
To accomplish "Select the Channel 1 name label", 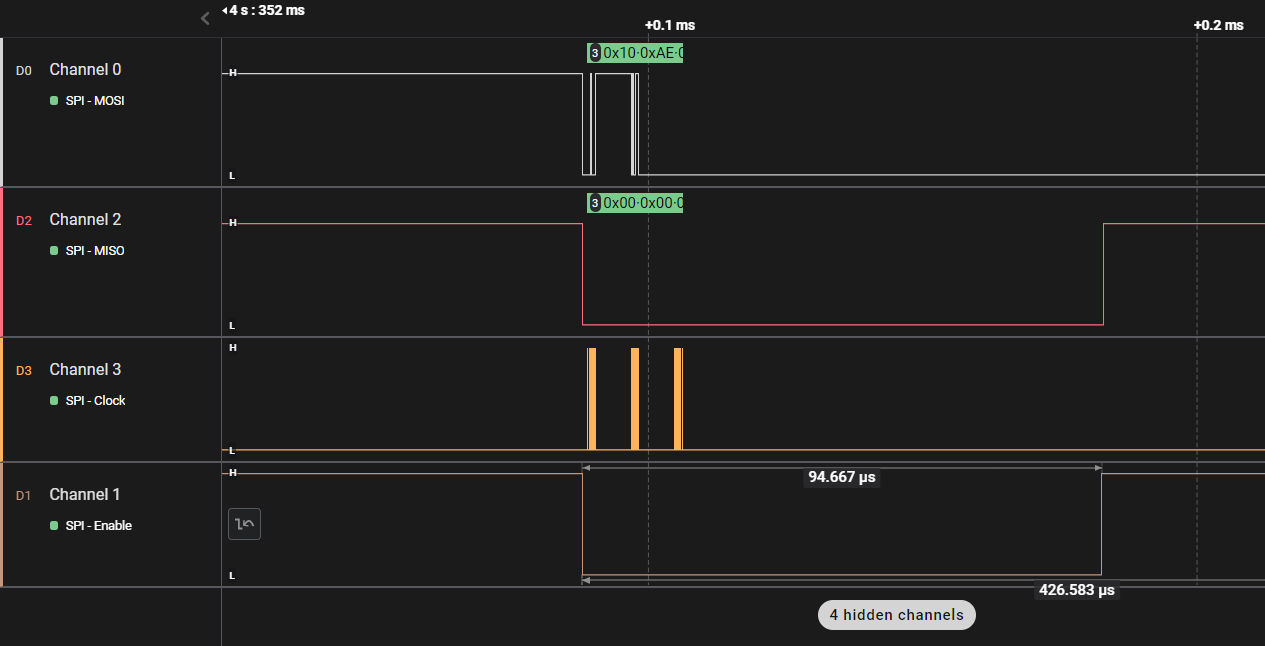I will [85, 495].
